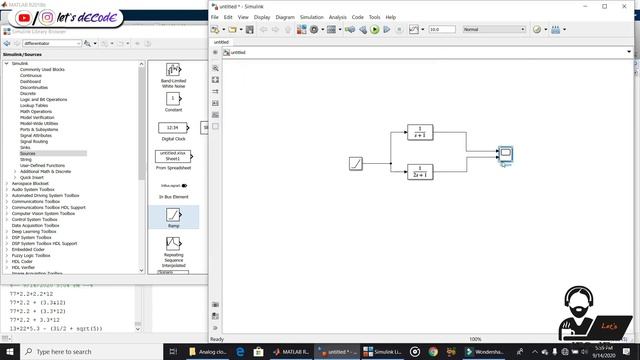Click the Step Forward button in Simulink toolbar

[387, 29]
